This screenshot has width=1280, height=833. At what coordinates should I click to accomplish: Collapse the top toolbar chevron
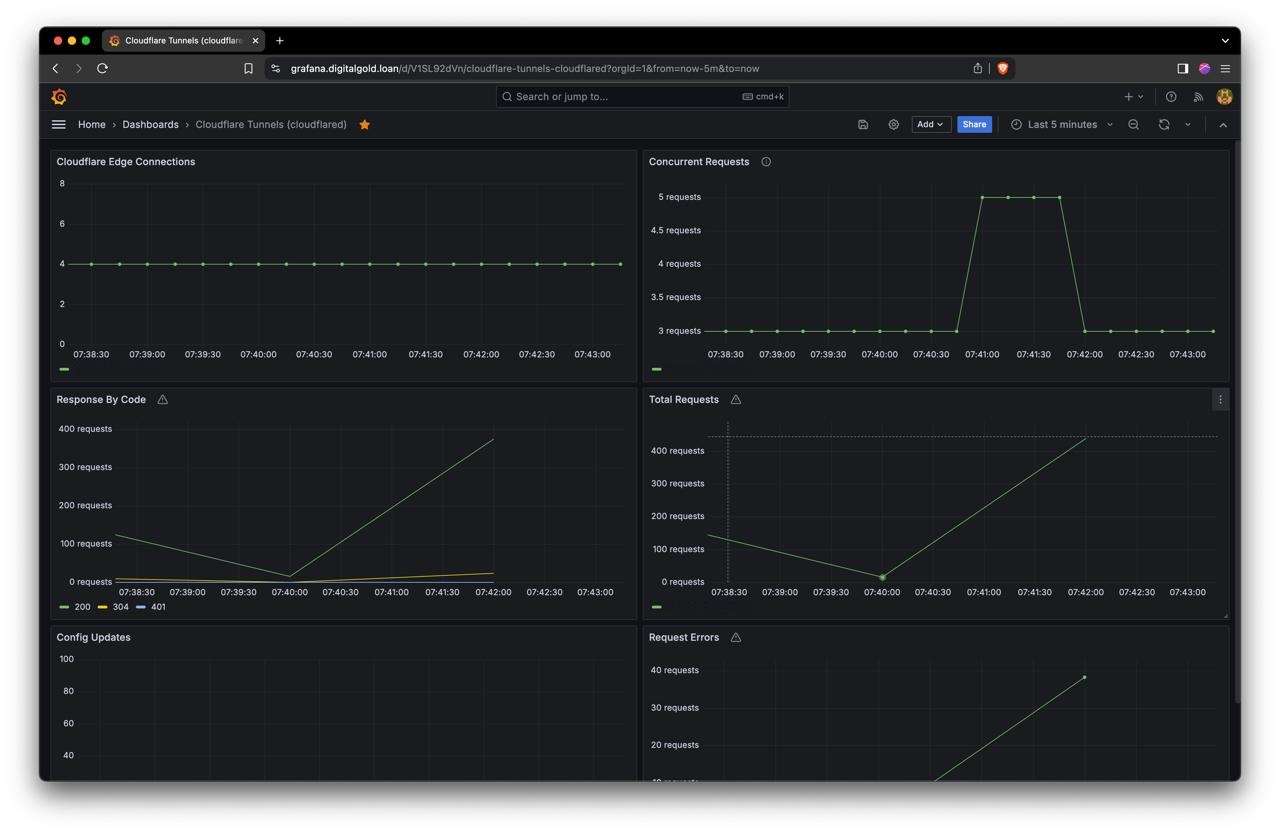1223,125
